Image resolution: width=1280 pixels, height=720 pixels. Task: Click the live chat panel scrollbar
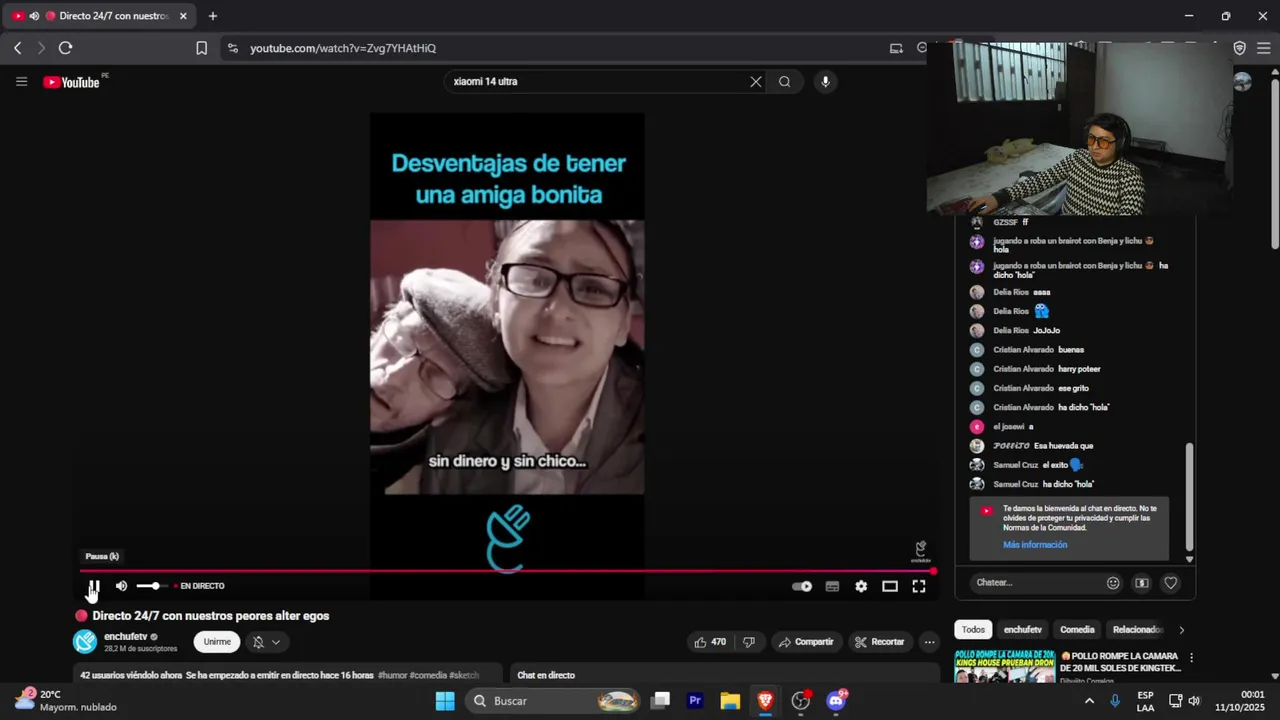click(x=1189, y=496)
